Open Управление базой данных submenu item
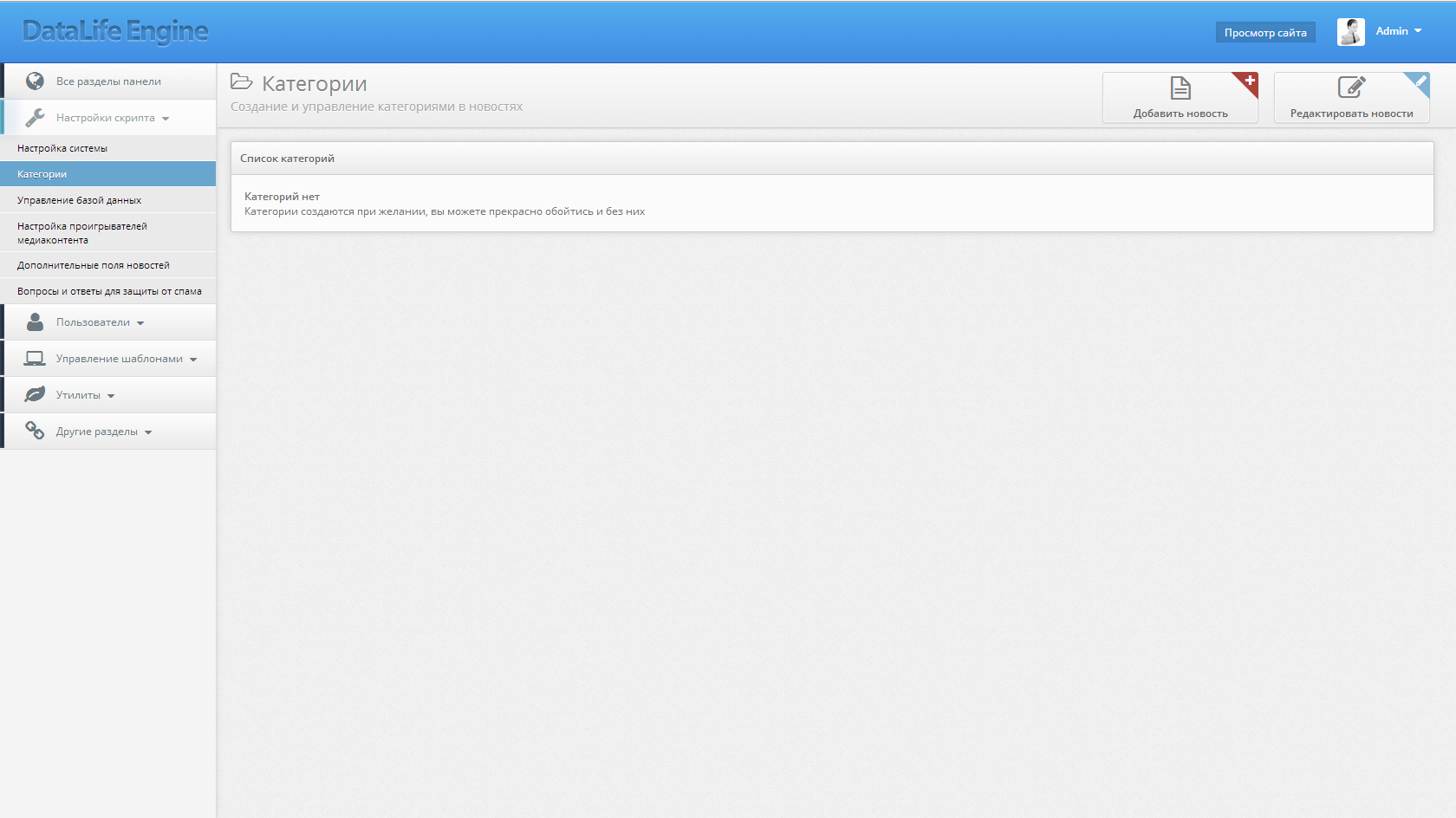Screen dimensions: 1456x818 click(108, 200)
